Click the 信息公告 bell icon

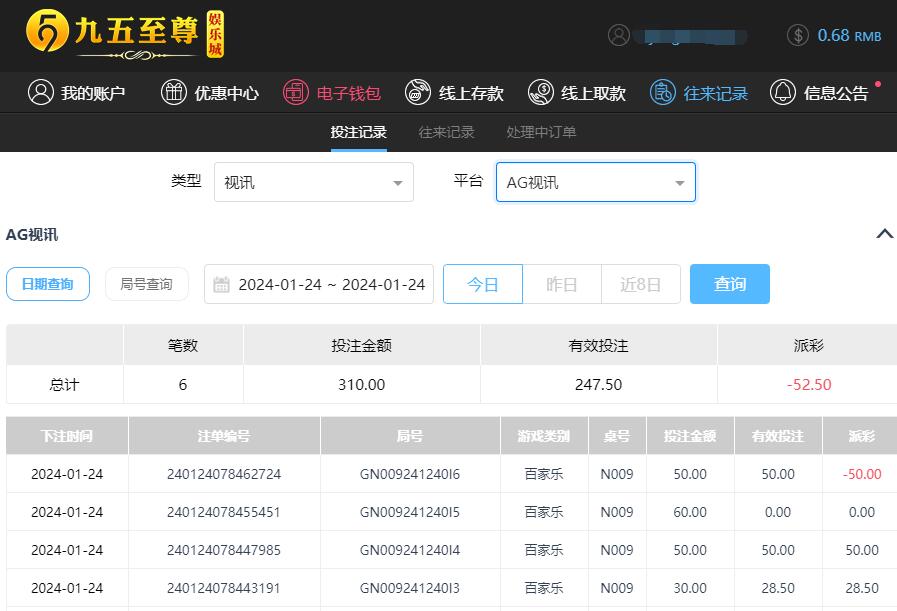pyautogui.click(x=783, y=92)
